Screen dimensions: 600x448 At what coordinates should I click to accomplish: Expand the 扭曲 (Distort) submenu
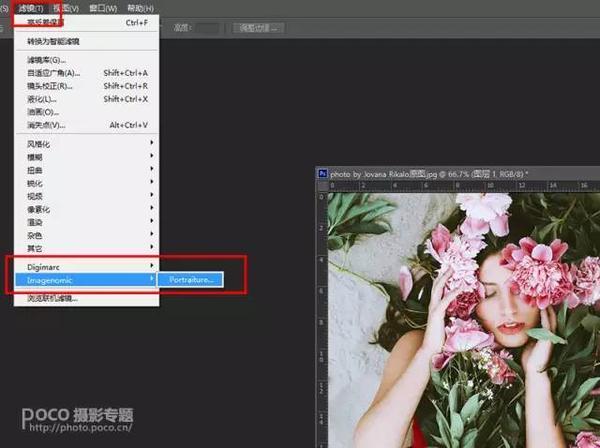point(86,170)
